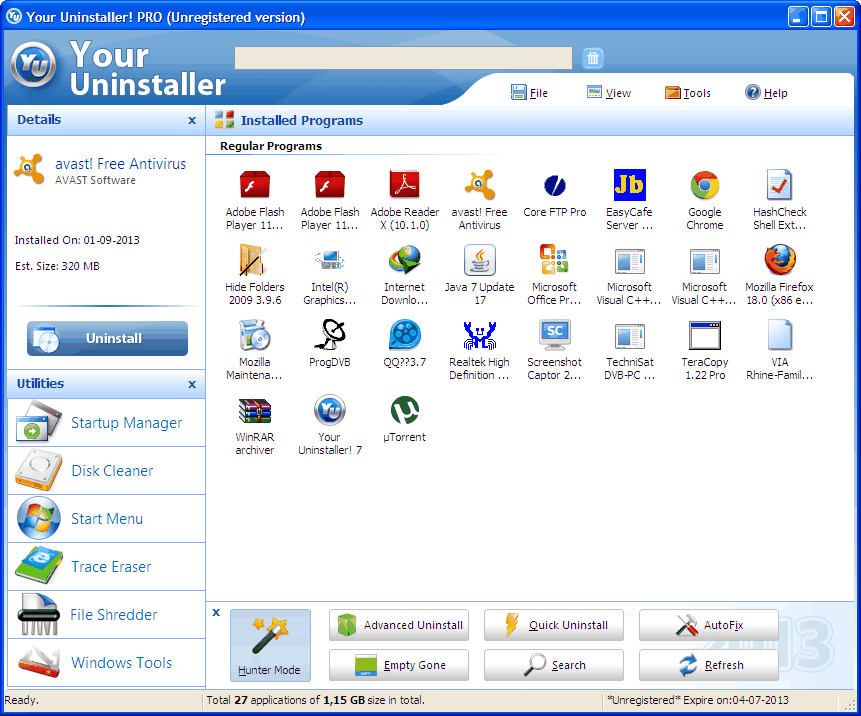Viewport: 861px width, 716px height.
Task: Click the Search button
Action: [x=554, y=665]
